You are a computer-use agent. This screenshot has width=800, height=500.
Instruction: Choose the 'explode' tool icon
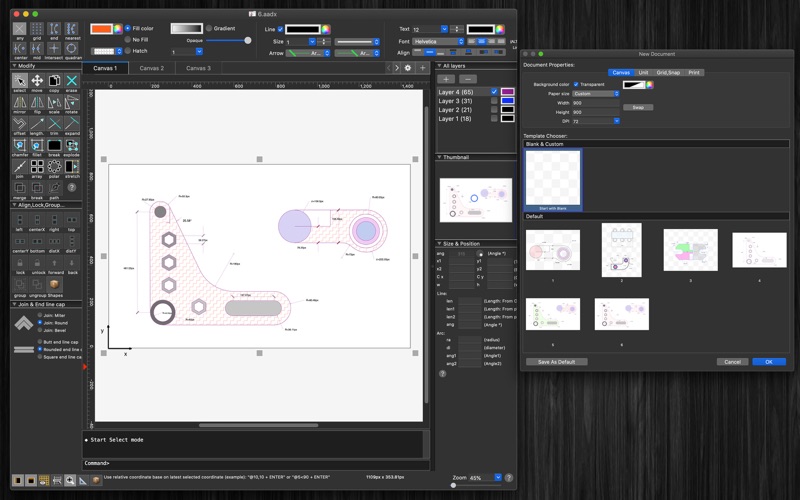tap(71, 145)
